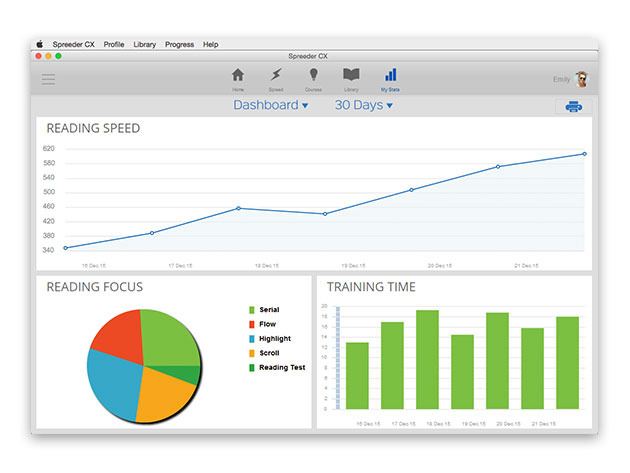The image size is (630, 473).
Task: Click the Highlight legend label
Action: (x=275, y=339)
